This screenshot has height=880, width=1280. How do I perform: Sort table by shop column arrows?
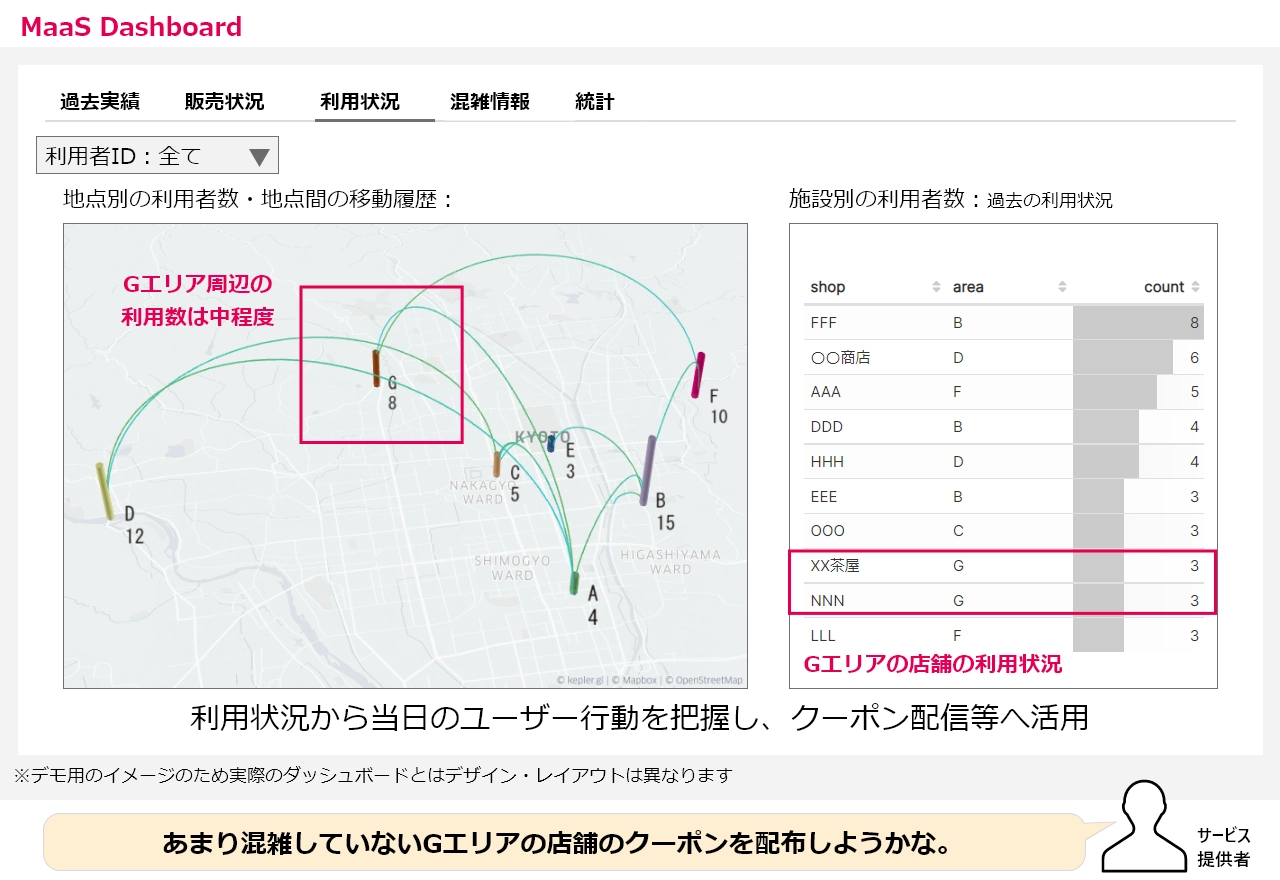click(936, 287)
